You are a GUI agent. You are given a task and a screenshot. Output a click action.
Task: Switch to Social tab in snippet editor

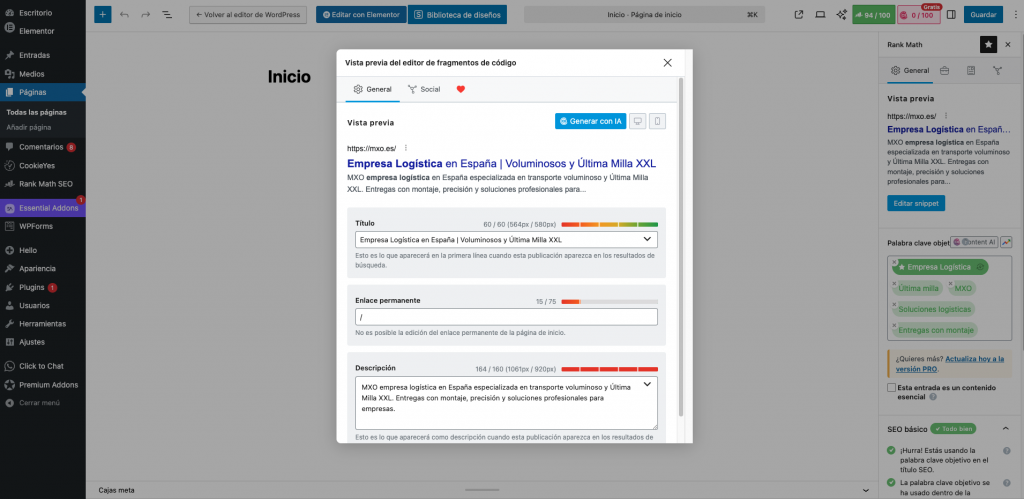tap(424, 89)
